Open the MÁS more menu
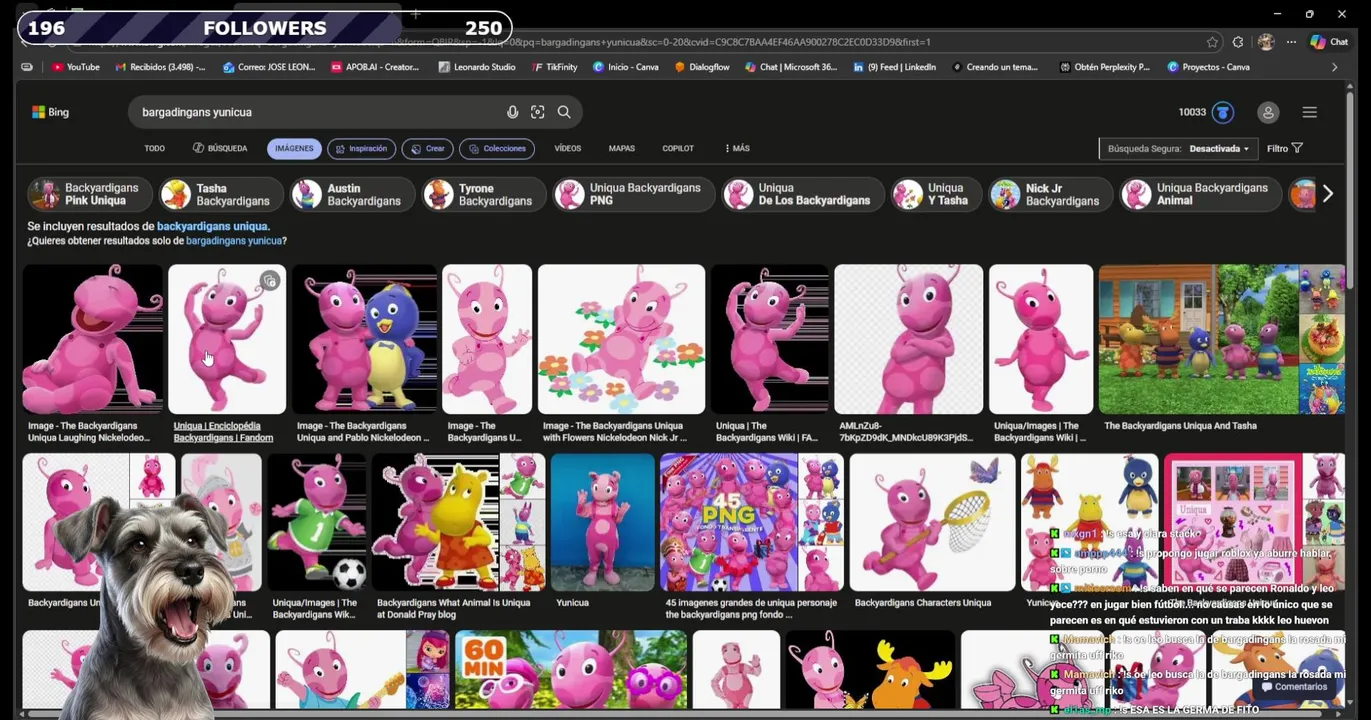 pos(737,148)
